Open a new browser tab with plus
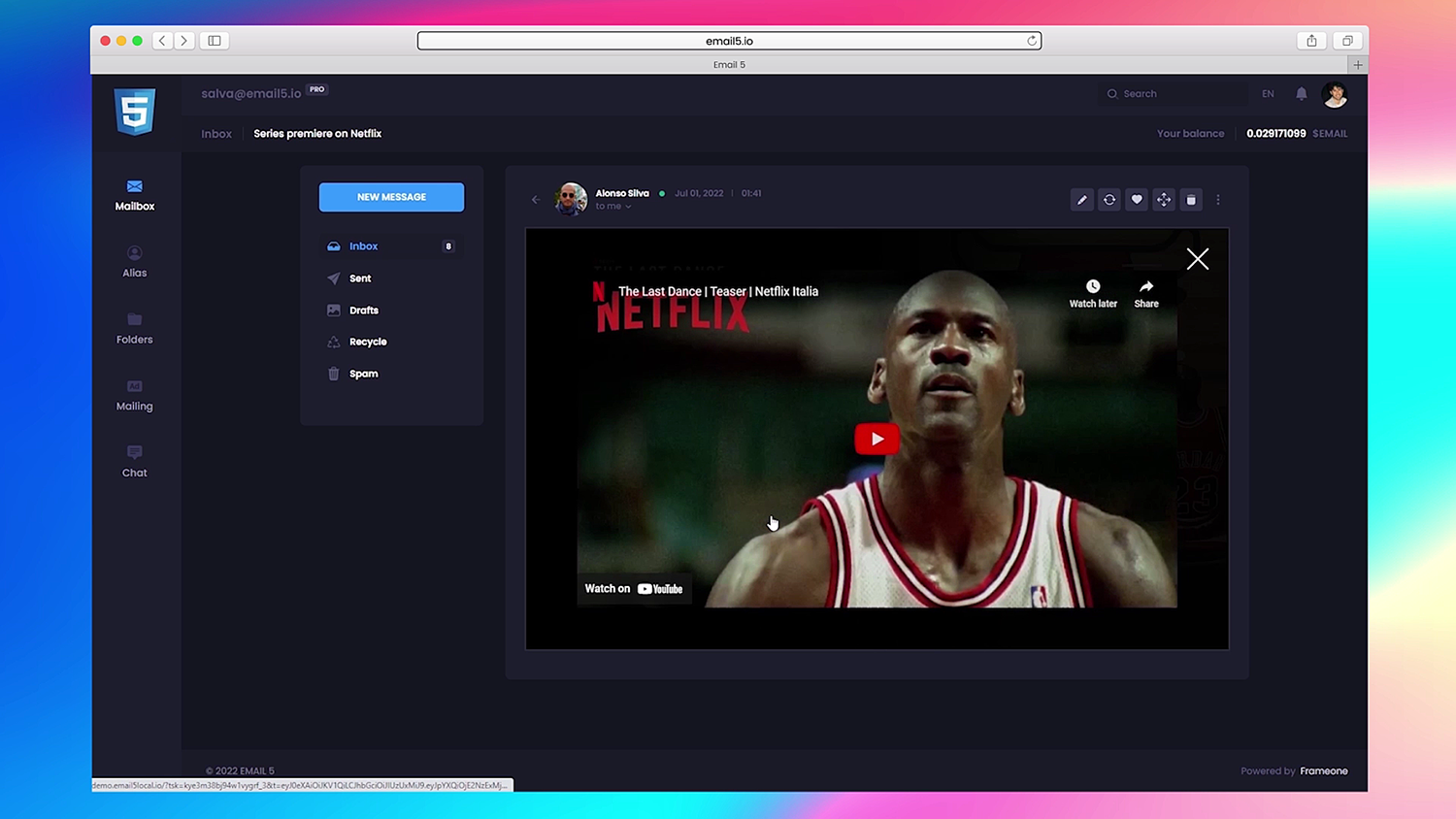1456x819 pixels. tap(1358, 65)
